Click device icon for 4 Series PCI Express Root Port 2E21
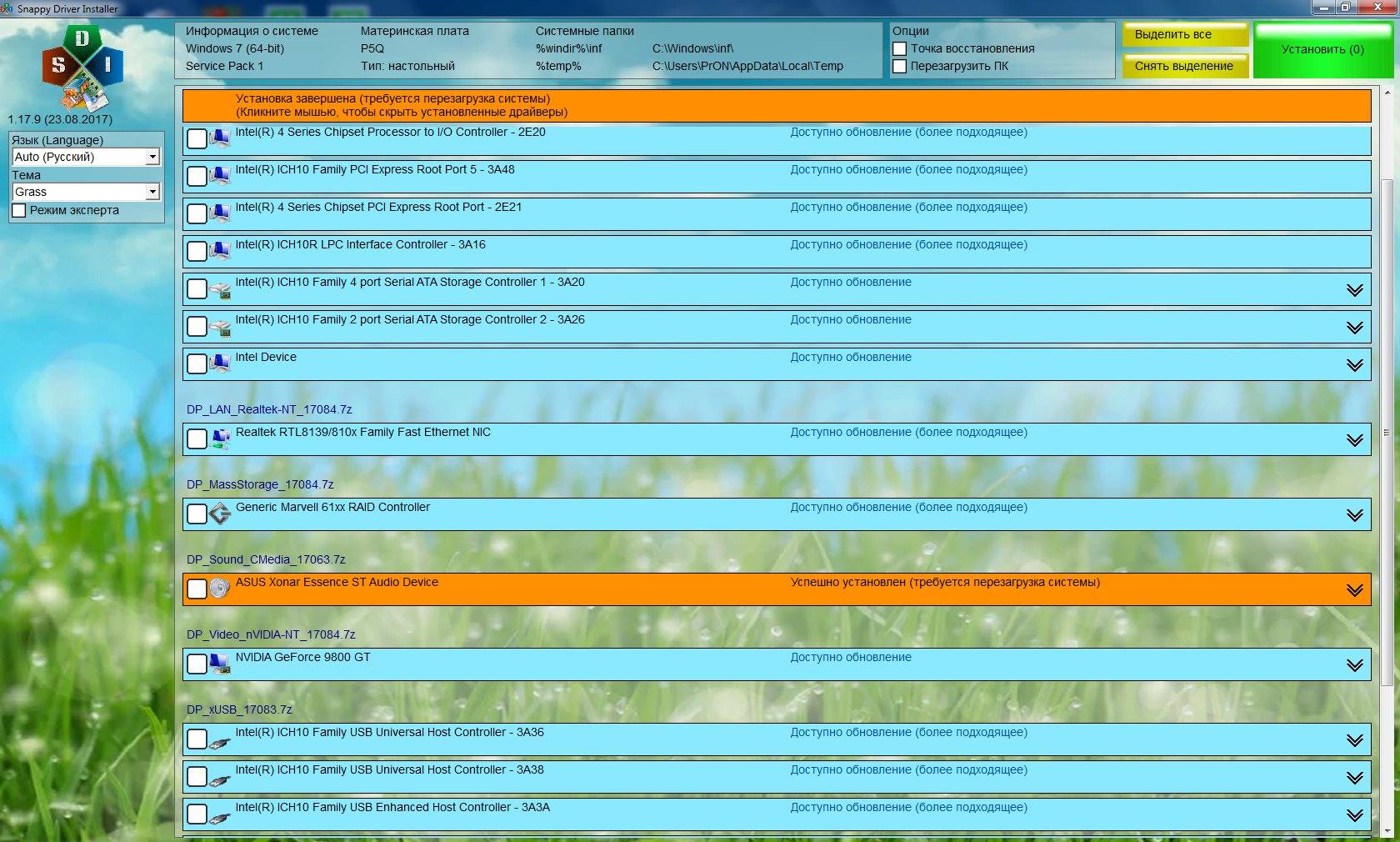 tap(220, 213)
